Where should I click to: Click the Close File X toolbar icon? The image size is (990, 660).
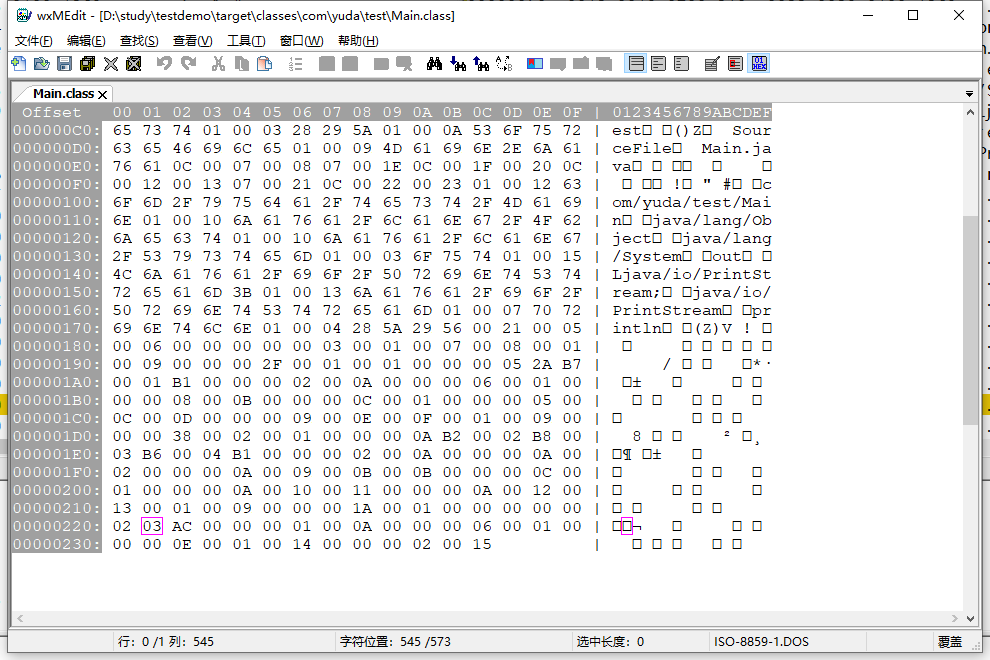(x=111, y=64)
